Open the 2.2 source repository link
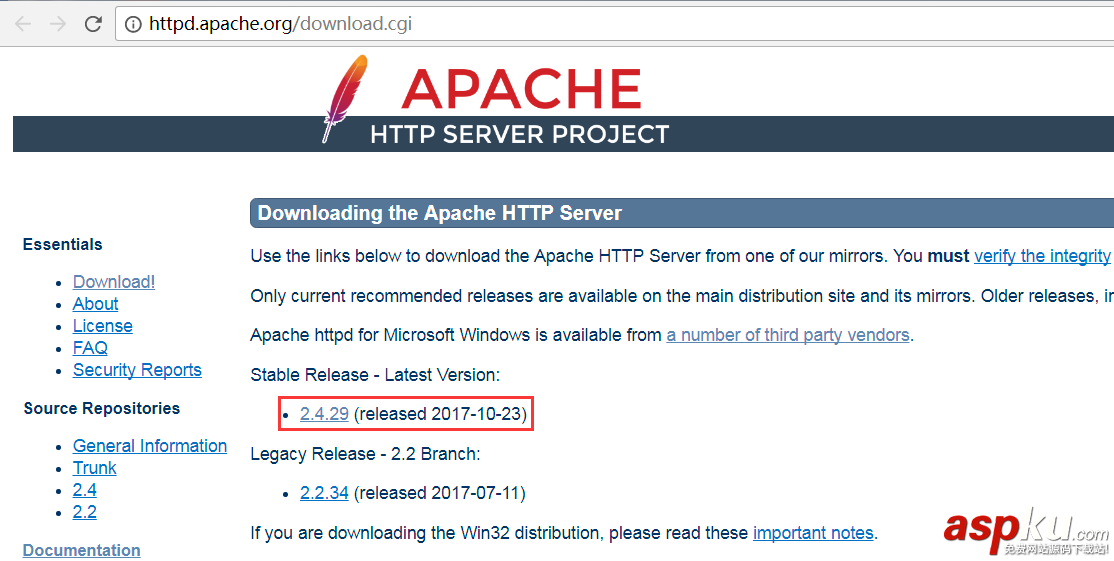Image resolution: width=1114 pixels, height=561 pixels. [x=85, y=512]
